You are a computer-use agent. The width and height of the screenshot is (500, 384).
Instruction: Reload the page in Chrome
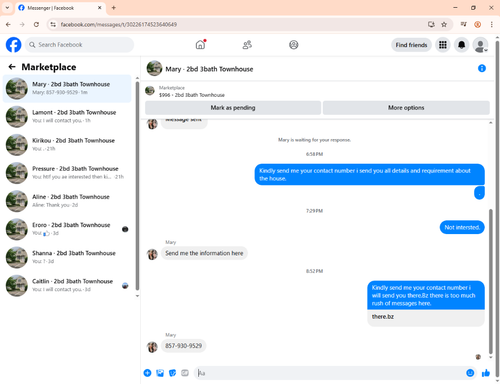36,24
